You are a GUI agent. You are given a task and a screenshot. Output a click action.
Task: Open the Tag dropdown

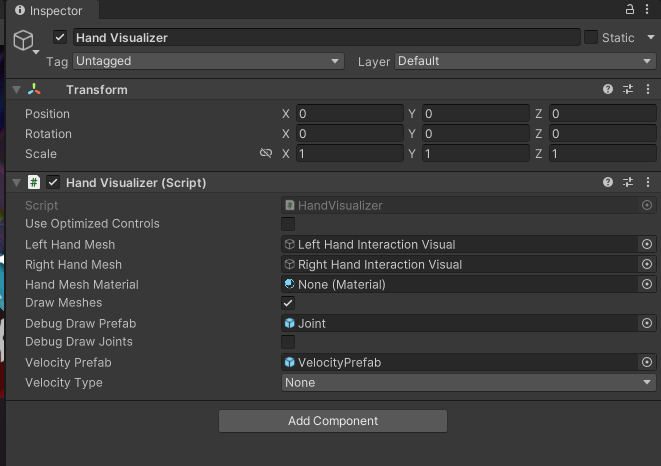coord(208,61)
